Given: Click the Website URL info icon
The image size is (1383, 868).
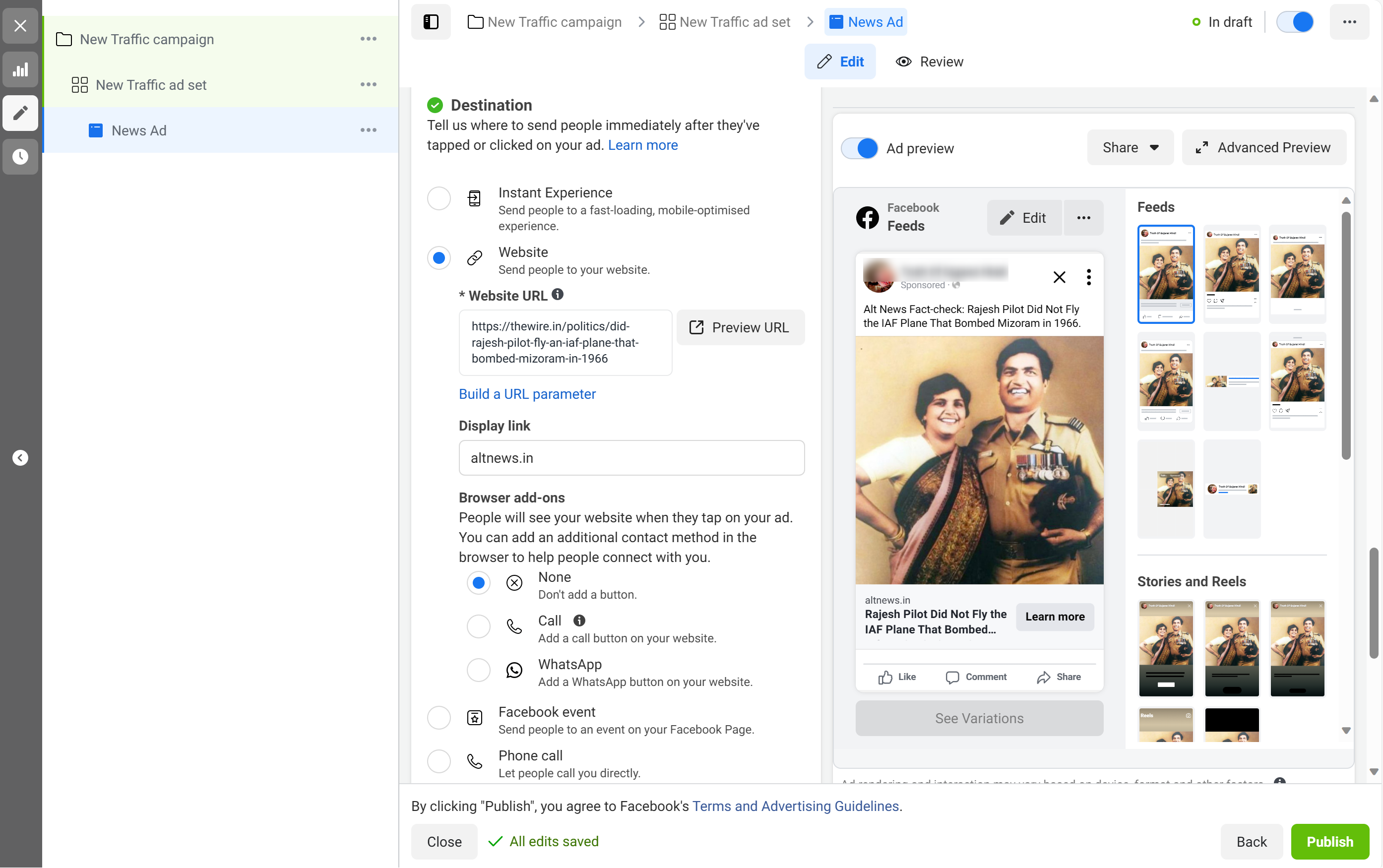Looking at the screenshot, I should (558, 295).
